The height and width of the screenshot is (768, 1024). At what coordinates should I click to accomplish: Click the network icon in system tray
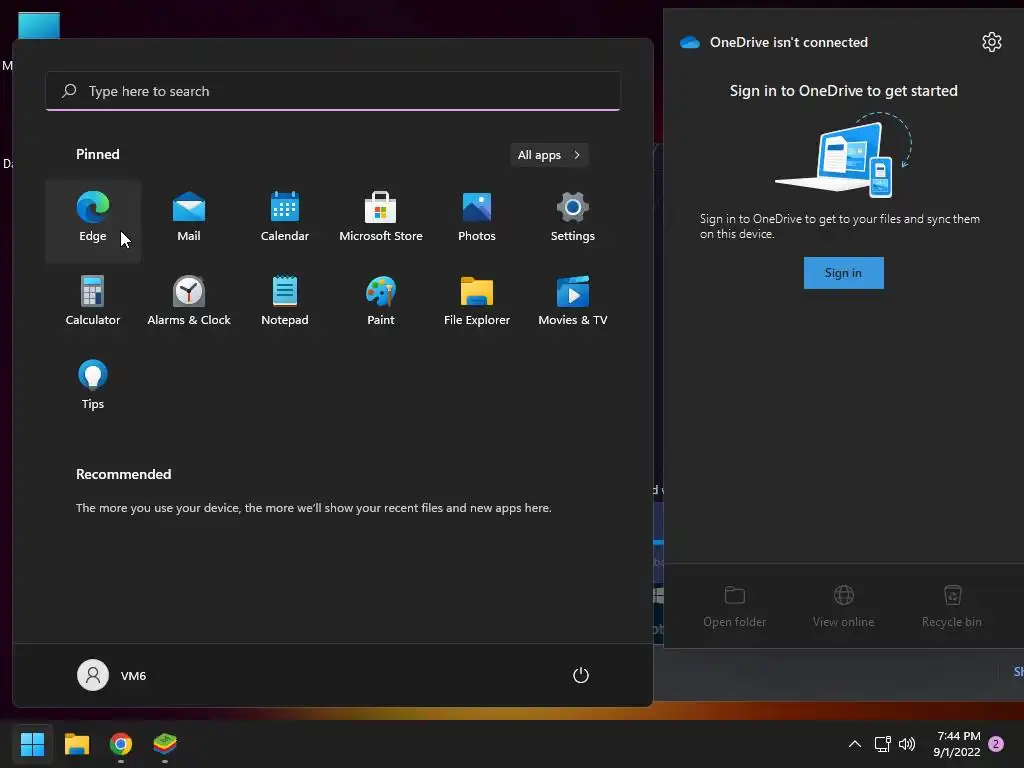click(882, 744)
